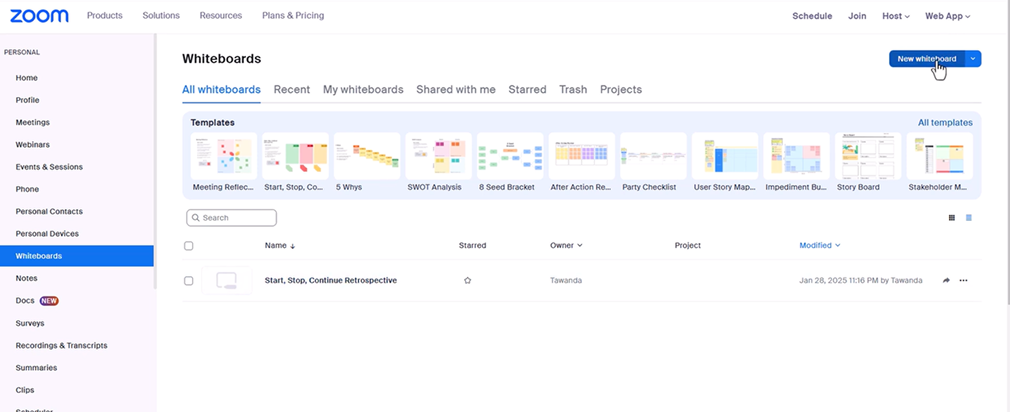Click the New whiteboard button
Screen dimensions: 1010x412
click(926, 59)
